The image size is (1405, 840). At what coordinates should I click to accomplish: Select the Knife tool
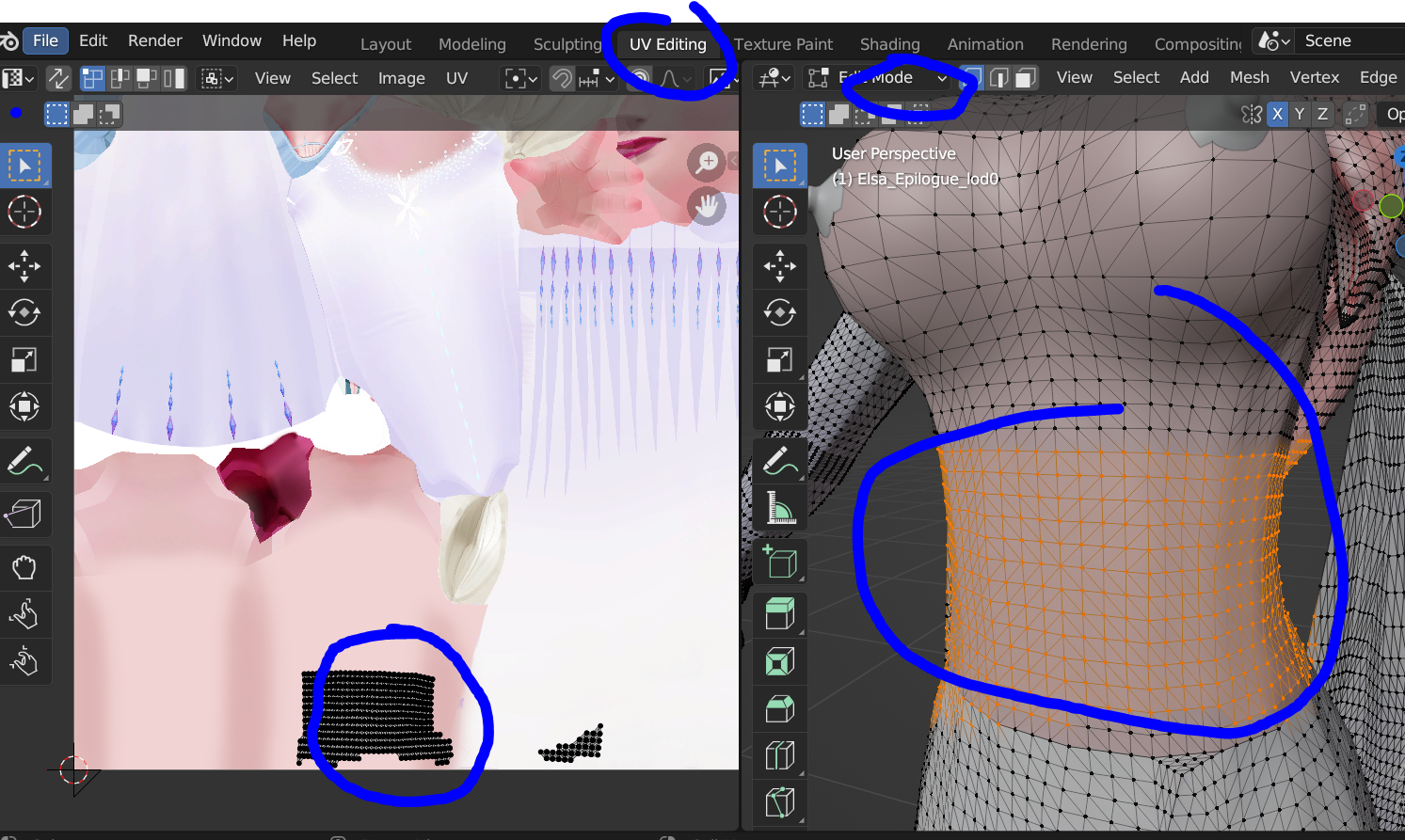pyautogui.click(x=780, y=802)
